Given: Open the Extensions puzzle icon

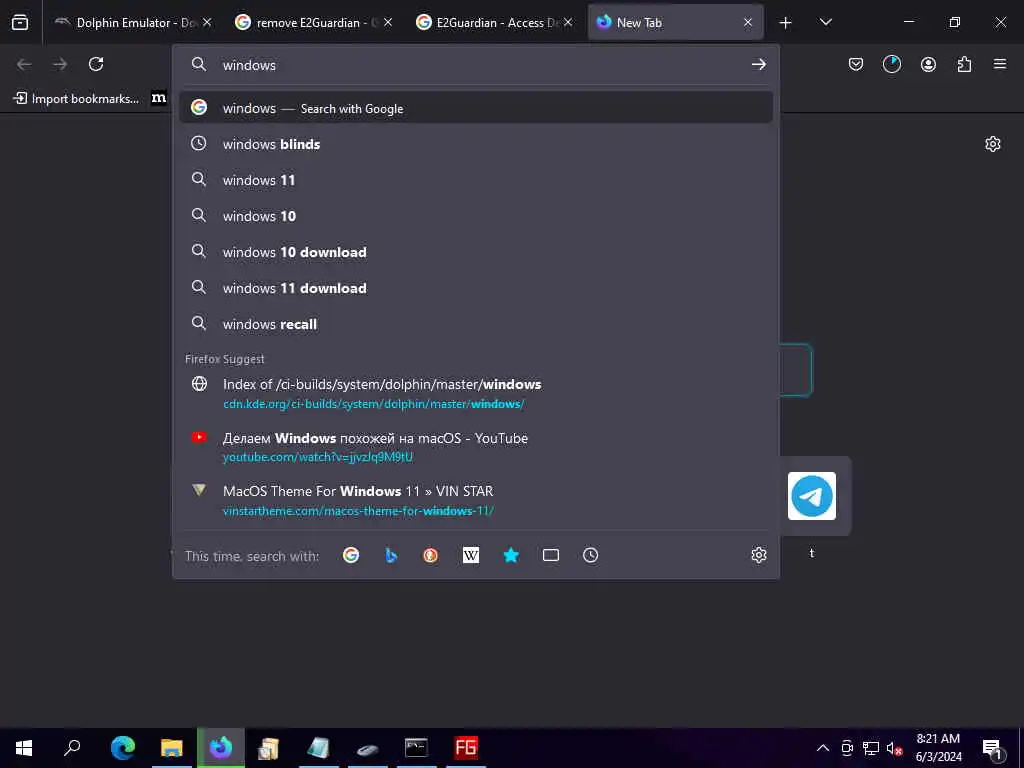Looking at the screenshot, I should pos(964,64).
